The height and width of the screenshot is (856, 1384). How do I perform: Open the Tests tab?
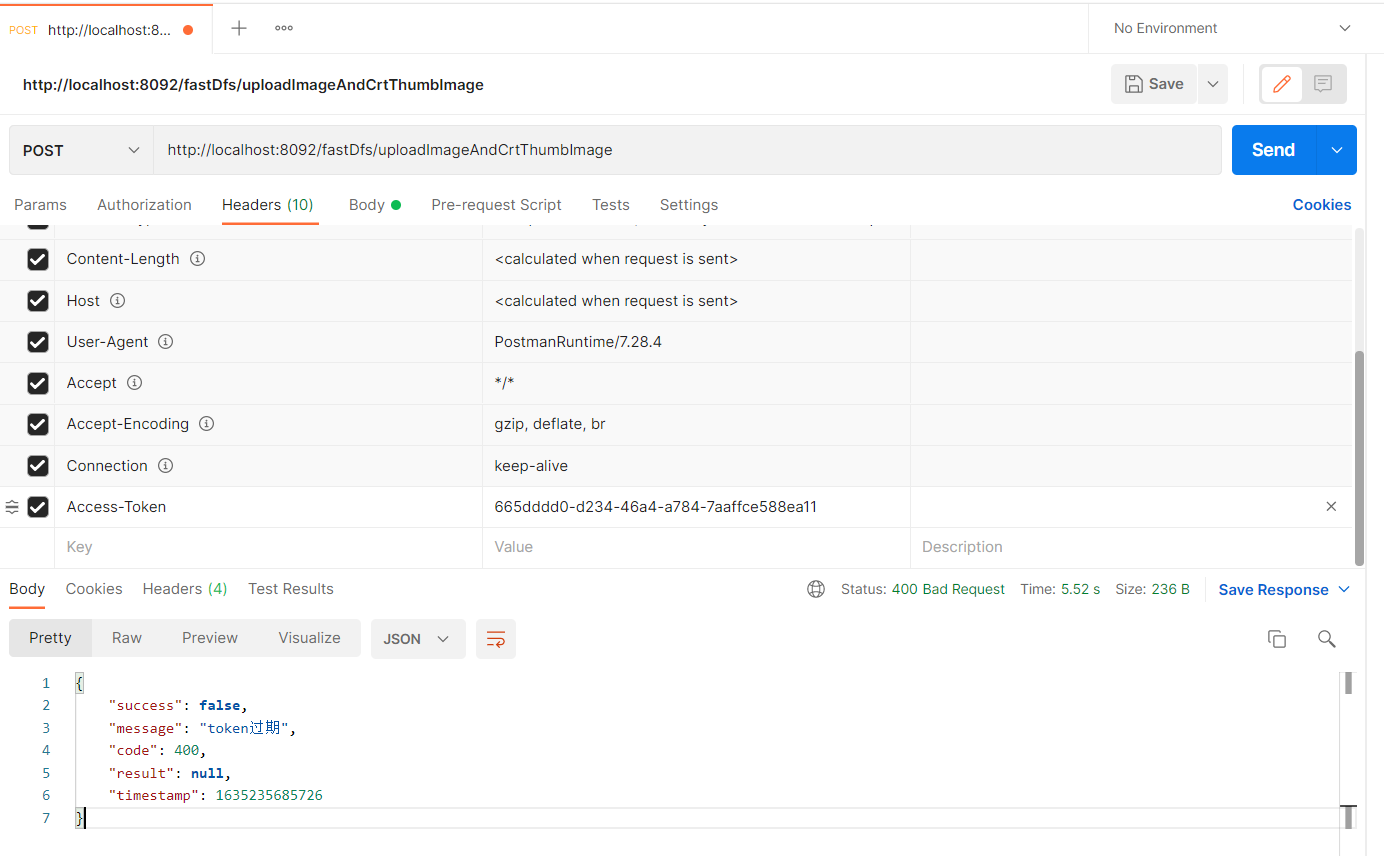pyautogui.click(x=611, y=205)
